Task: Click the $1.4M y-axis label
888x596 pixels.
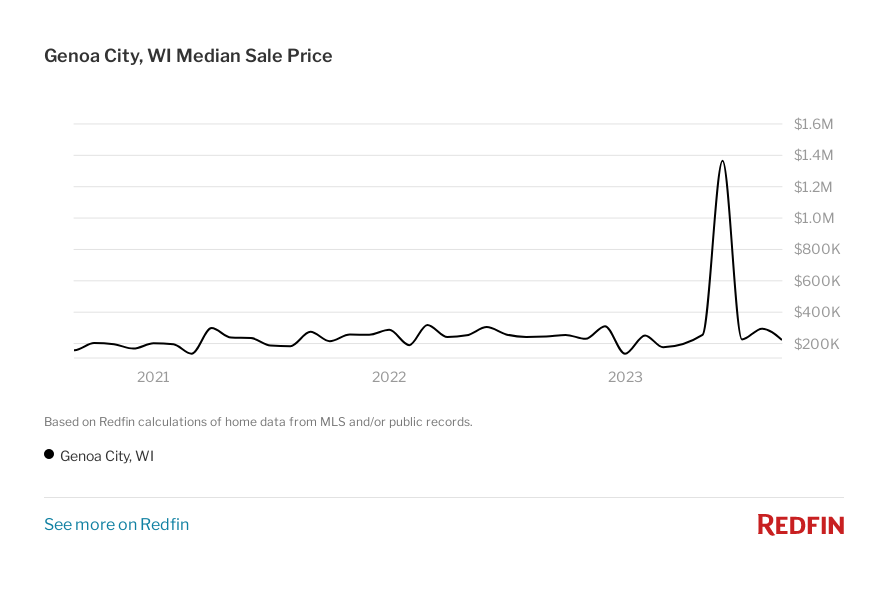Action: 813,155
